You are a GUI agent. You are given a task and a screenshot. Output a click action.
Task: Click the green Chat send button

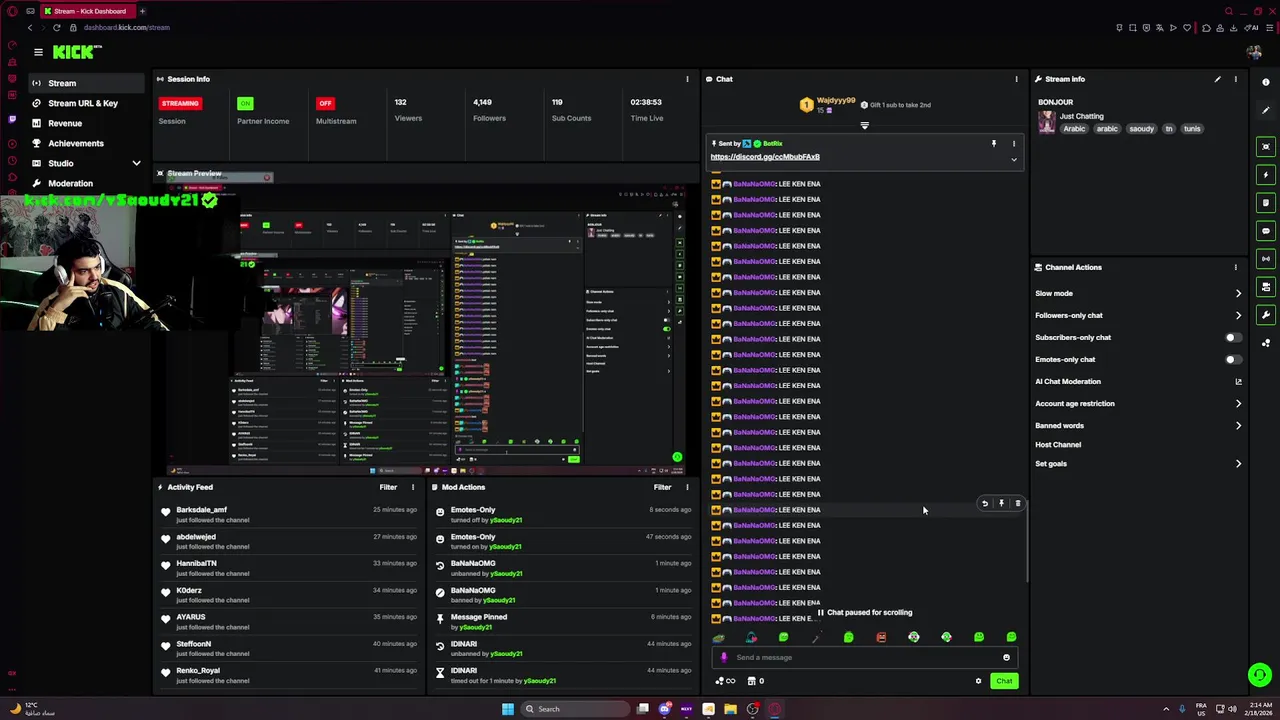coord(1004,681)
